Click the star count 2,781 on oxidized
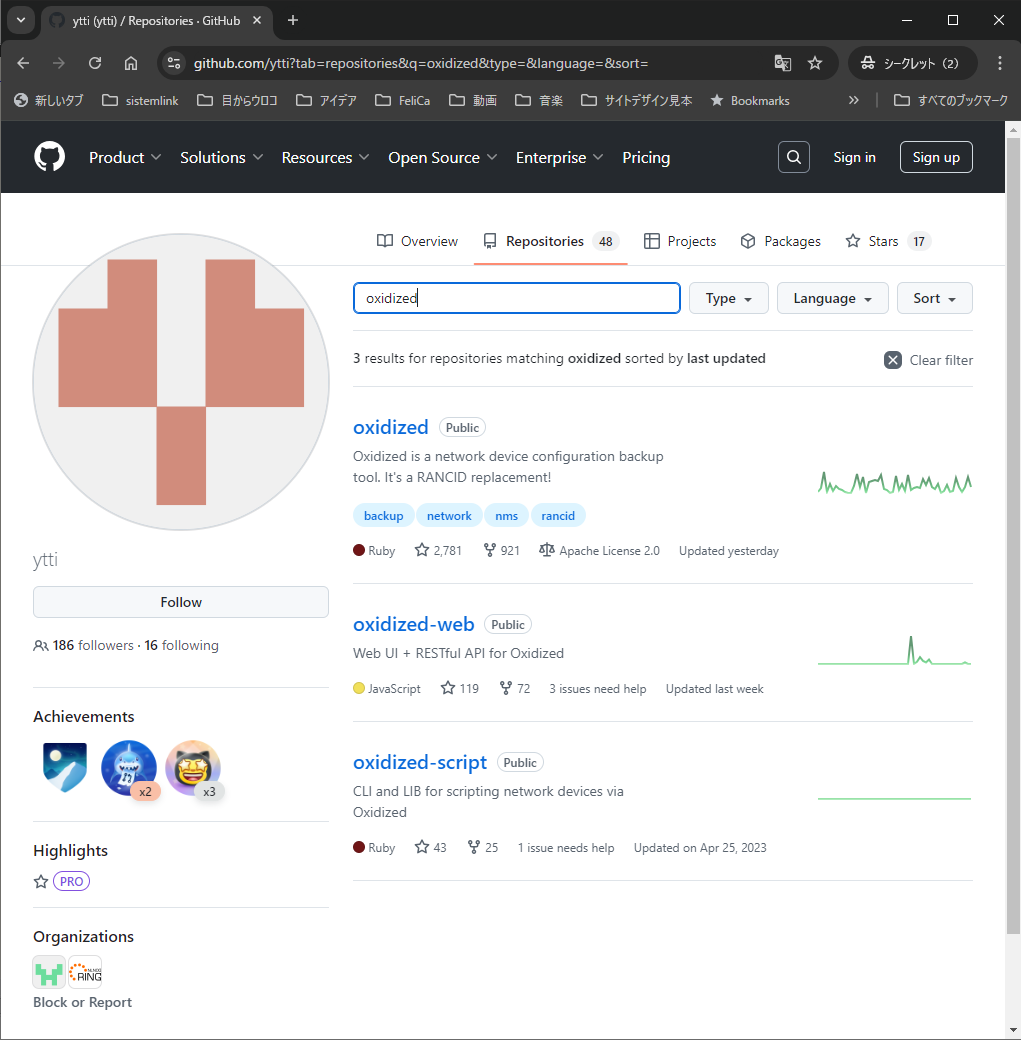This screenshot has height=1040, width=1021. point(438,551)
